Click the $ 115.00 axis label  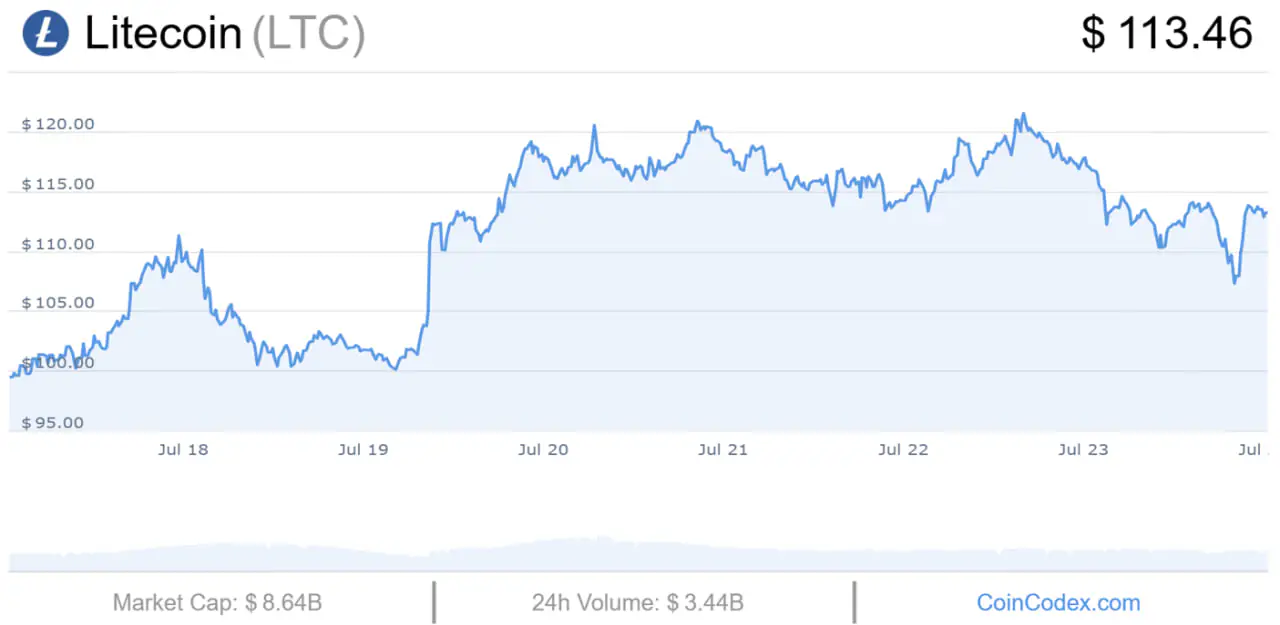(58, 185)
